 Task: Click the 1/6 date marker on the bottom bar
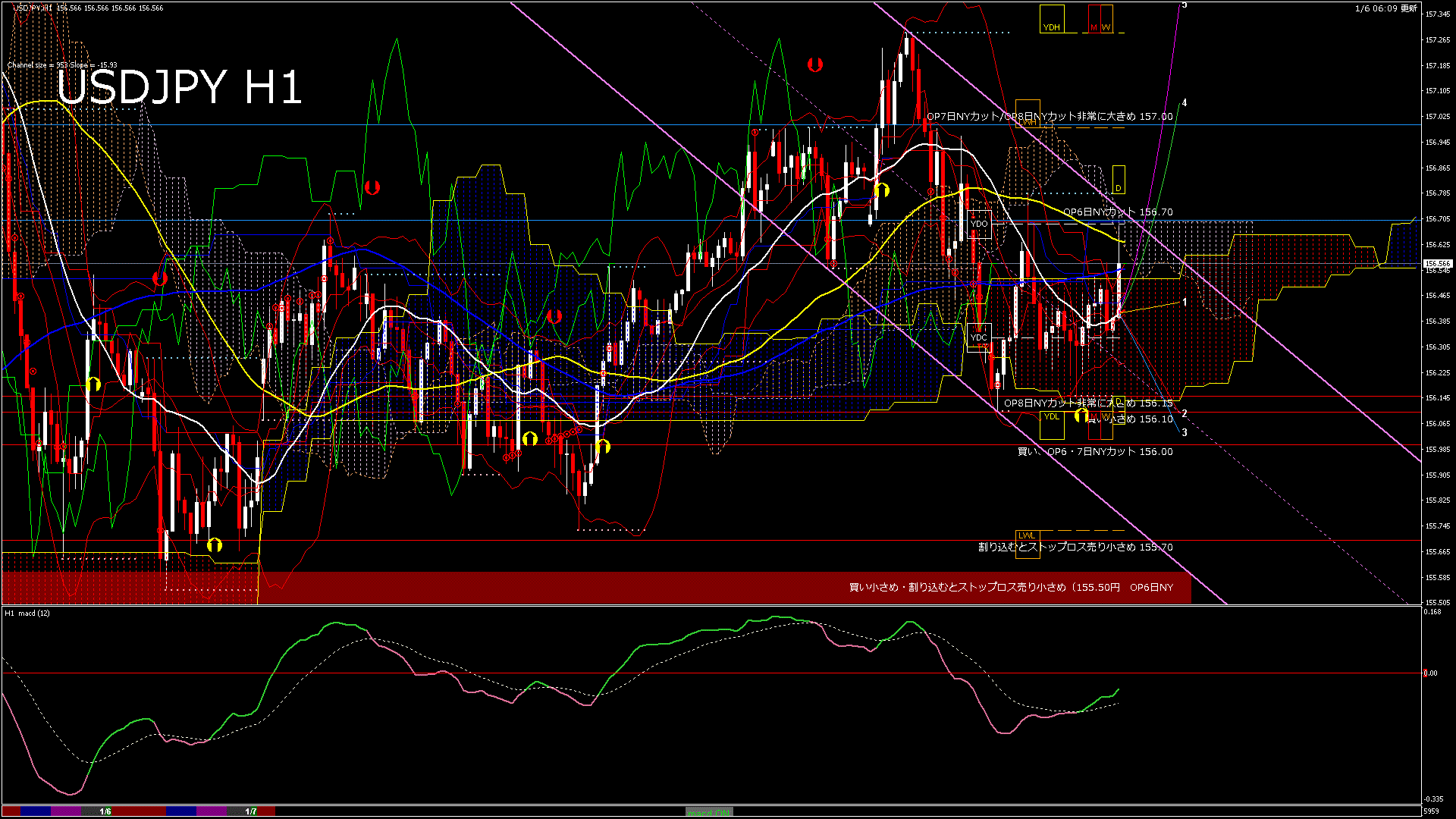click(106, 811)
